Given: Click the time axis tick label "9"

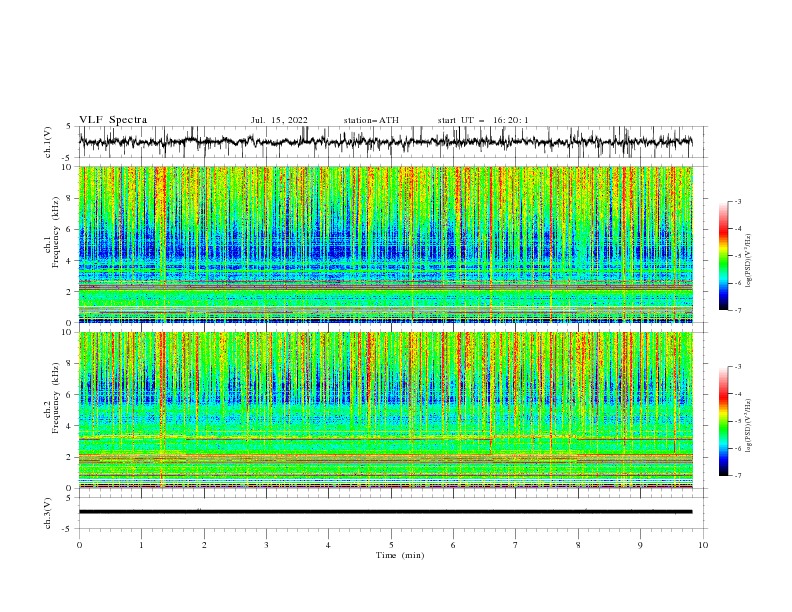Looking at the screenshot, I should point(640,545).
